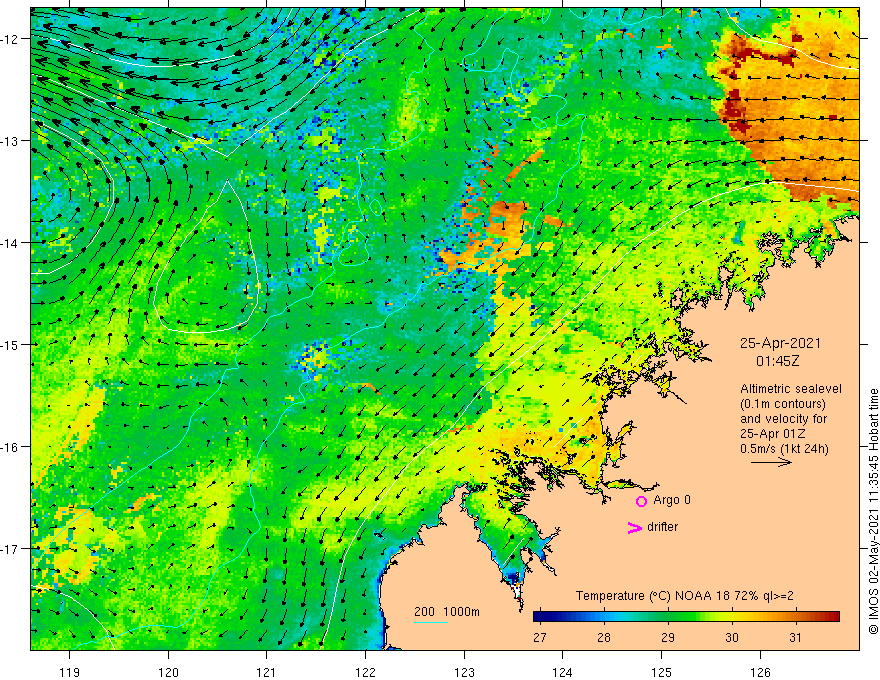
Task: Click the time text 01:45Z
Action: [x=778, y=361]
